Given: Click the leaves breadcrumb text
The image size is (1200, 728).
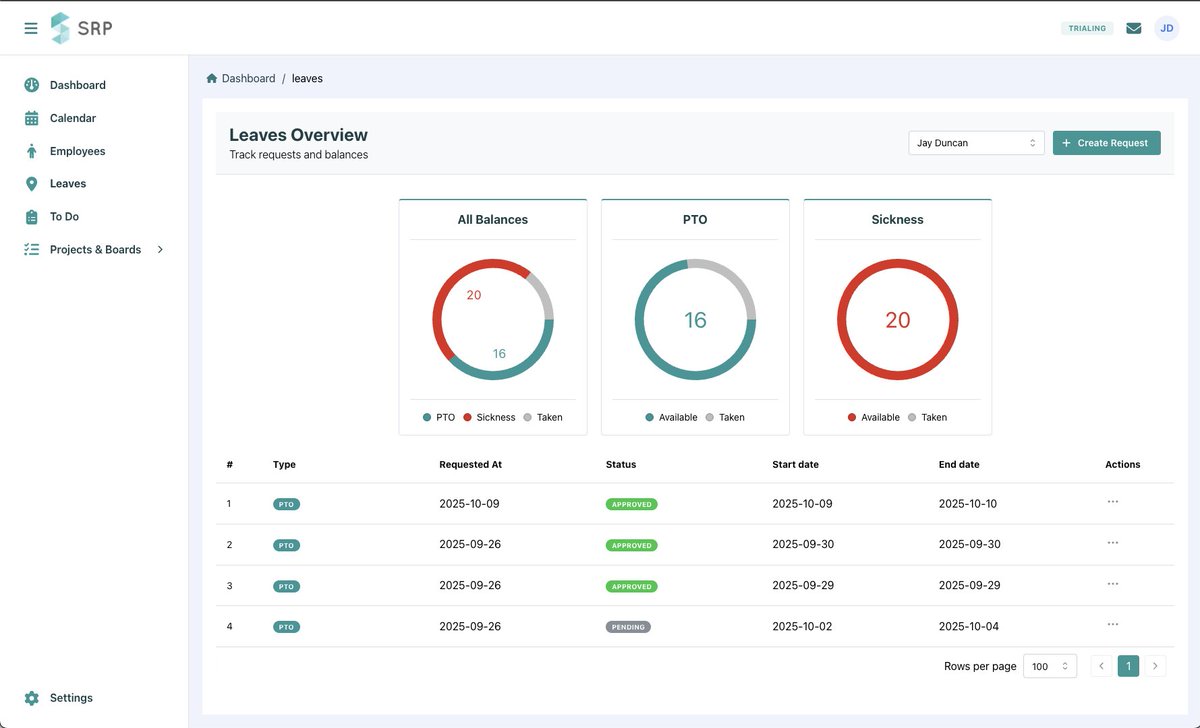Looking at the screenshot, I should tap(307, 78).
